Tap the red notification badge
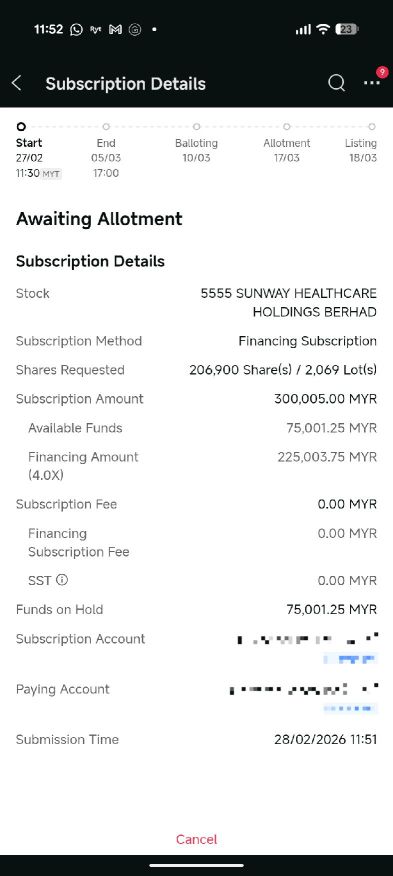The width and height of the screenshot is (393, 876). coord(382,72)
